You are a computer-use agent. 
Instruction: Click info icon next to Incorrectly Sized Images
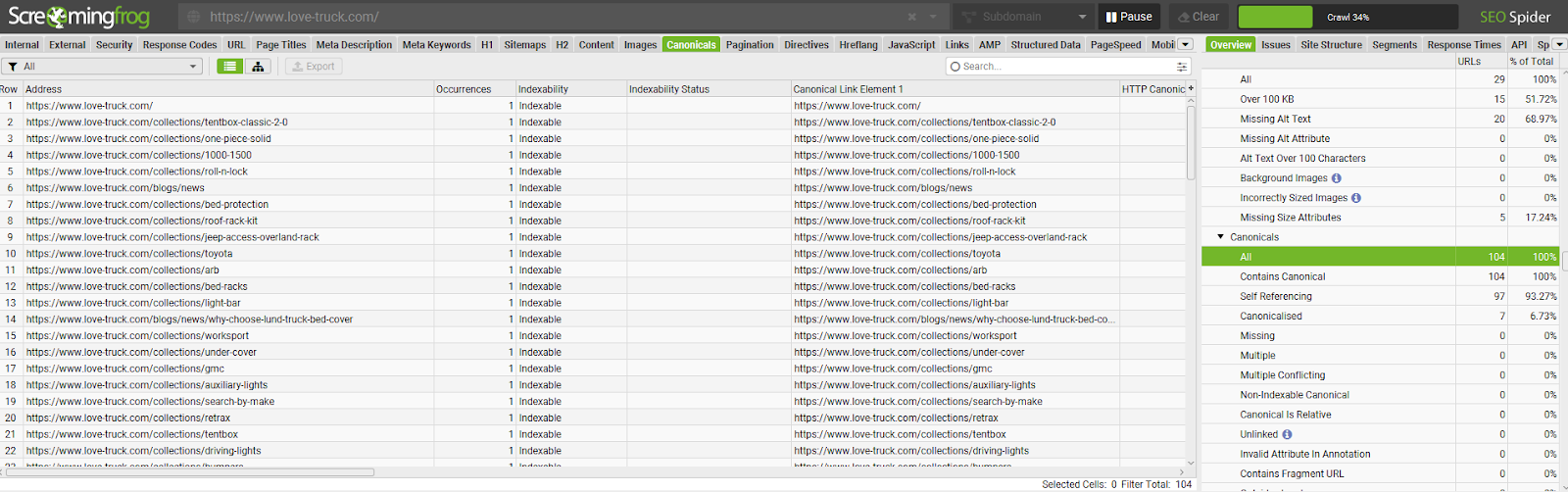point(1356,198)
